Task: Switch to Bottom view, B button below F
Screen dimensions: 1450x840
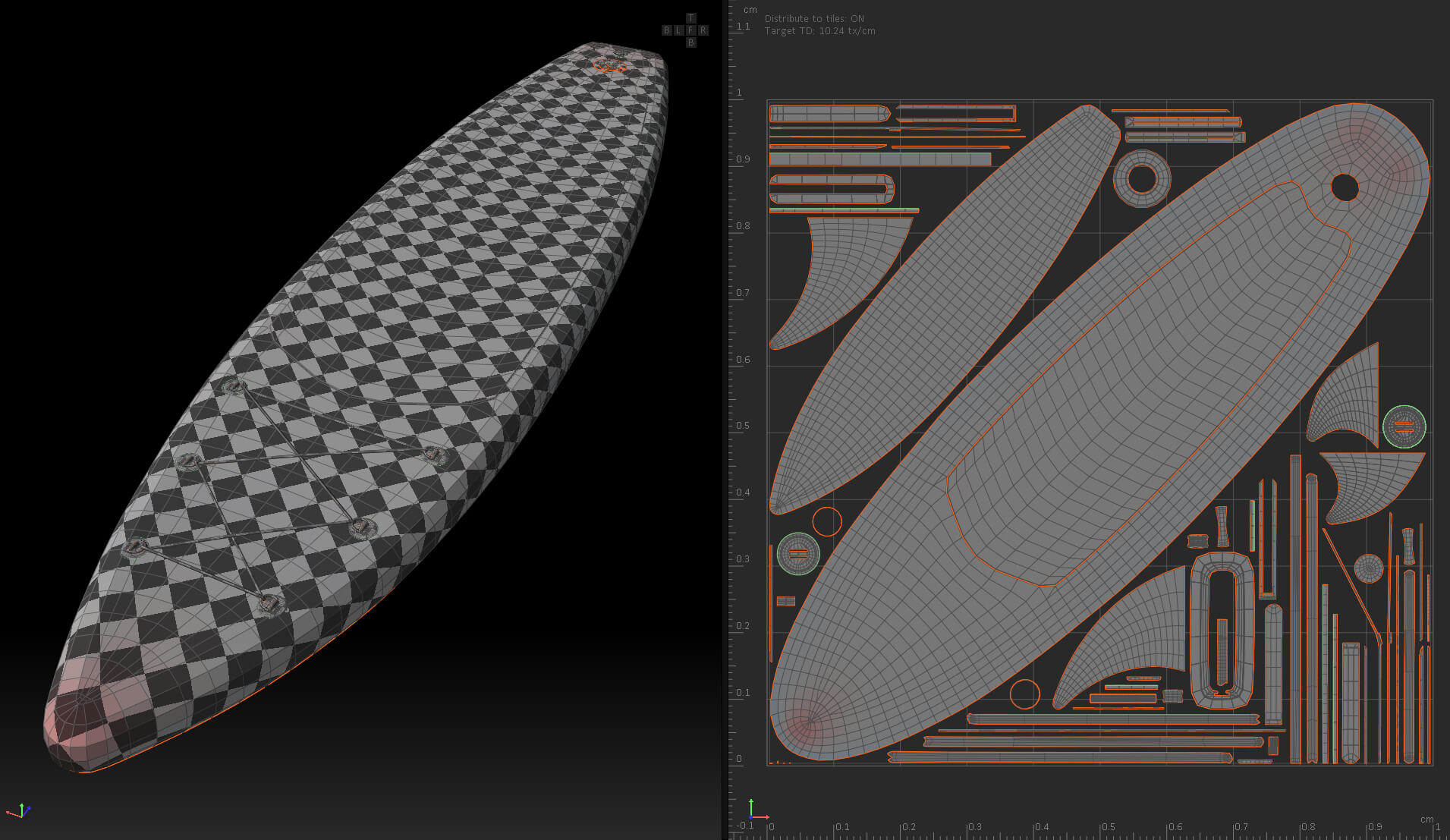Action: coord(690,42)
